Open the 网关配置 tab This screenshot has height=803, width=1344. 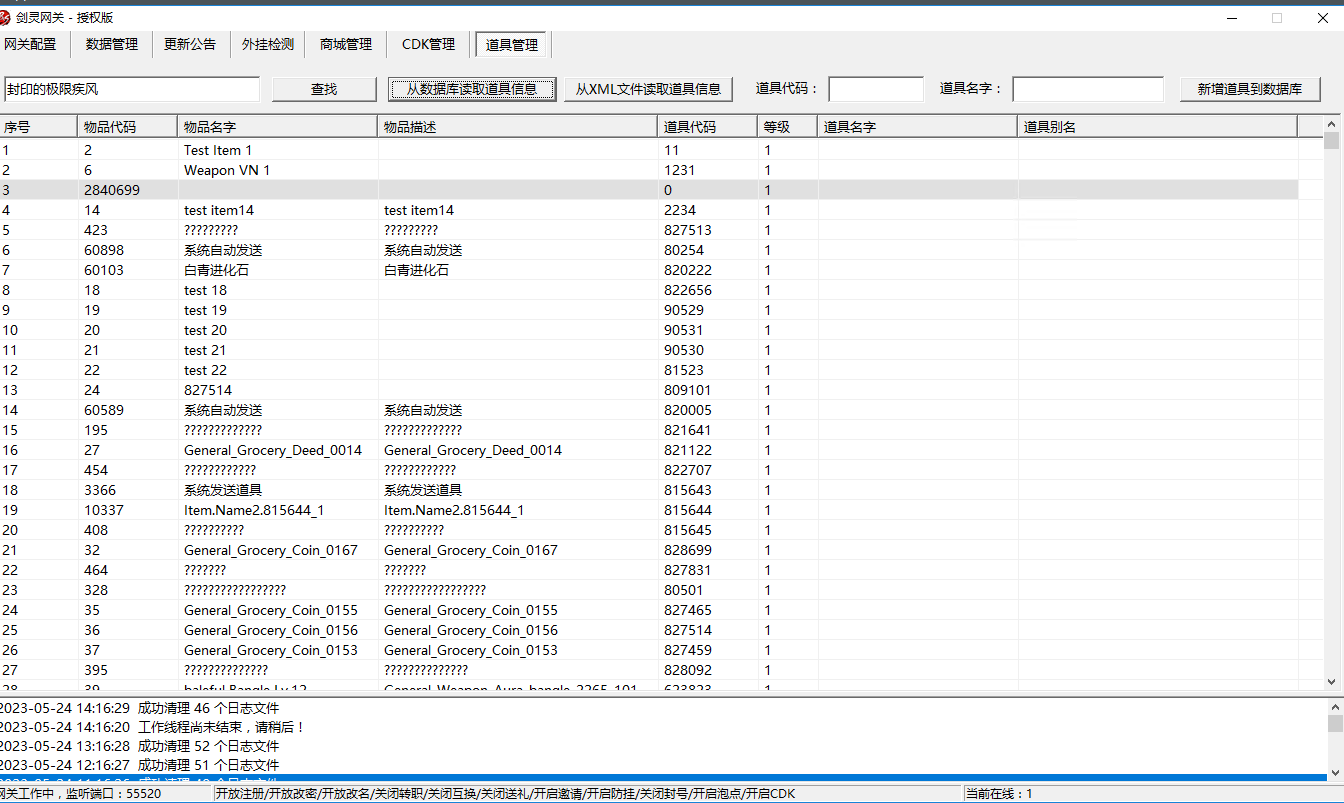[30, 44]
